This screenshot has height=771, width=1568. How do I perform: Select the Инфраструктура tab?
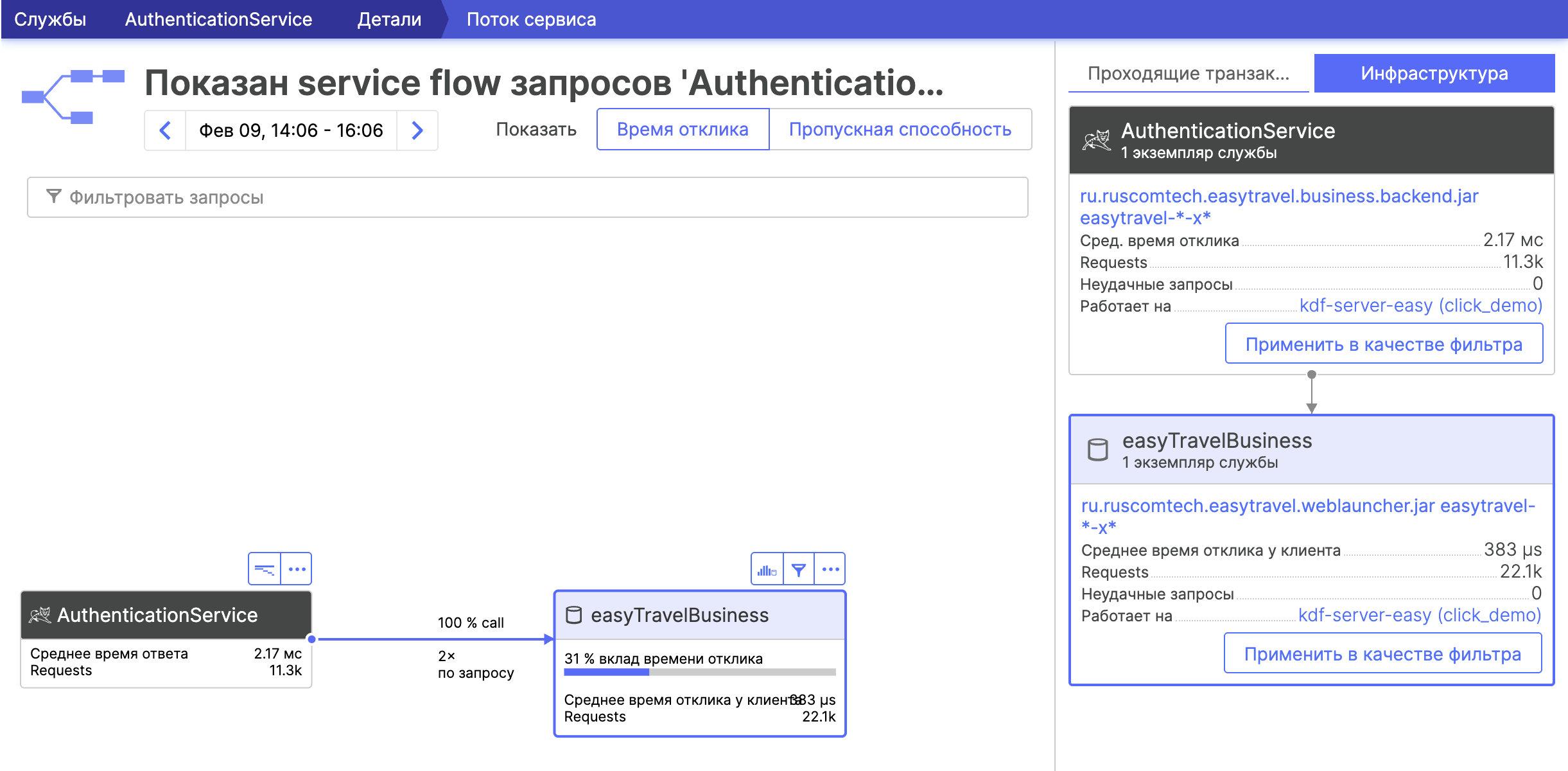click(1434, 73)
